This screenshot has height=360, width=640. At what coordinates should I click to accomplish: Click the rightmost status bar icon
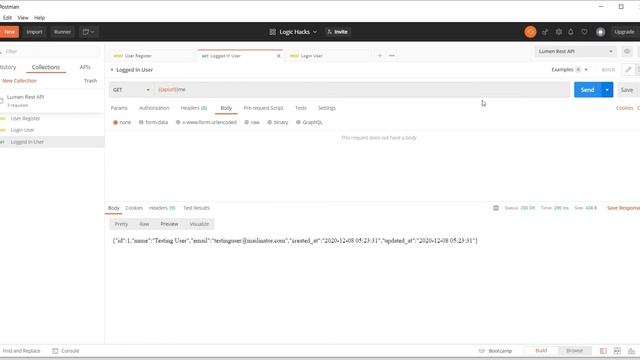point(631,351)
